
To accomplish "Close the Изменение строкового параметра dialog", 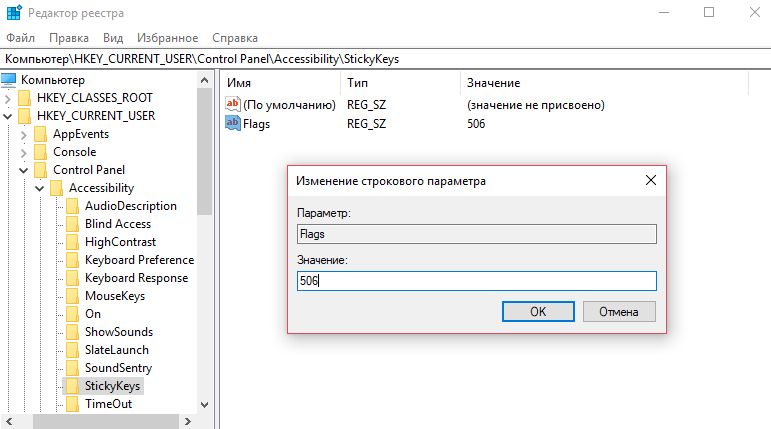I will click(651, 181).
